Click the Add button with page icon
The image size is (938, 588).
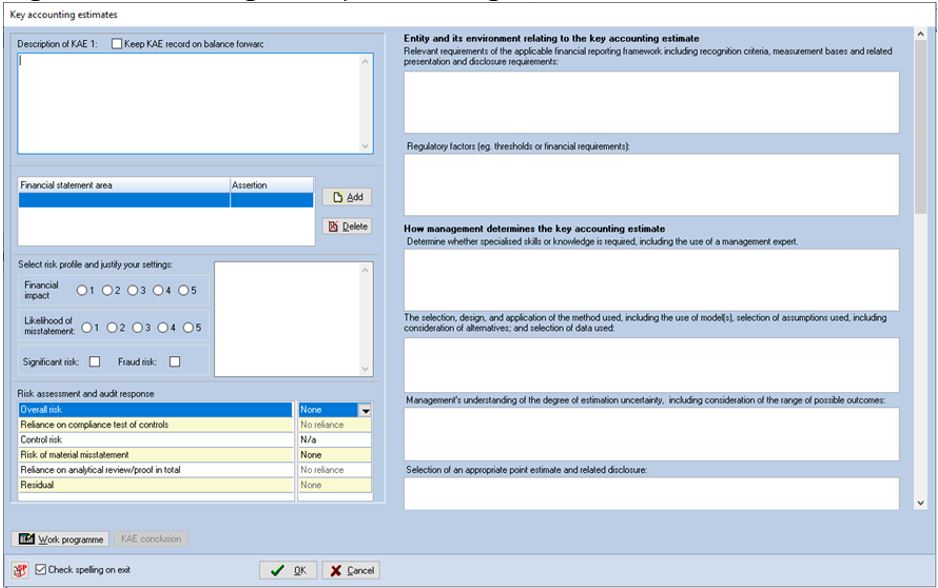347,197
